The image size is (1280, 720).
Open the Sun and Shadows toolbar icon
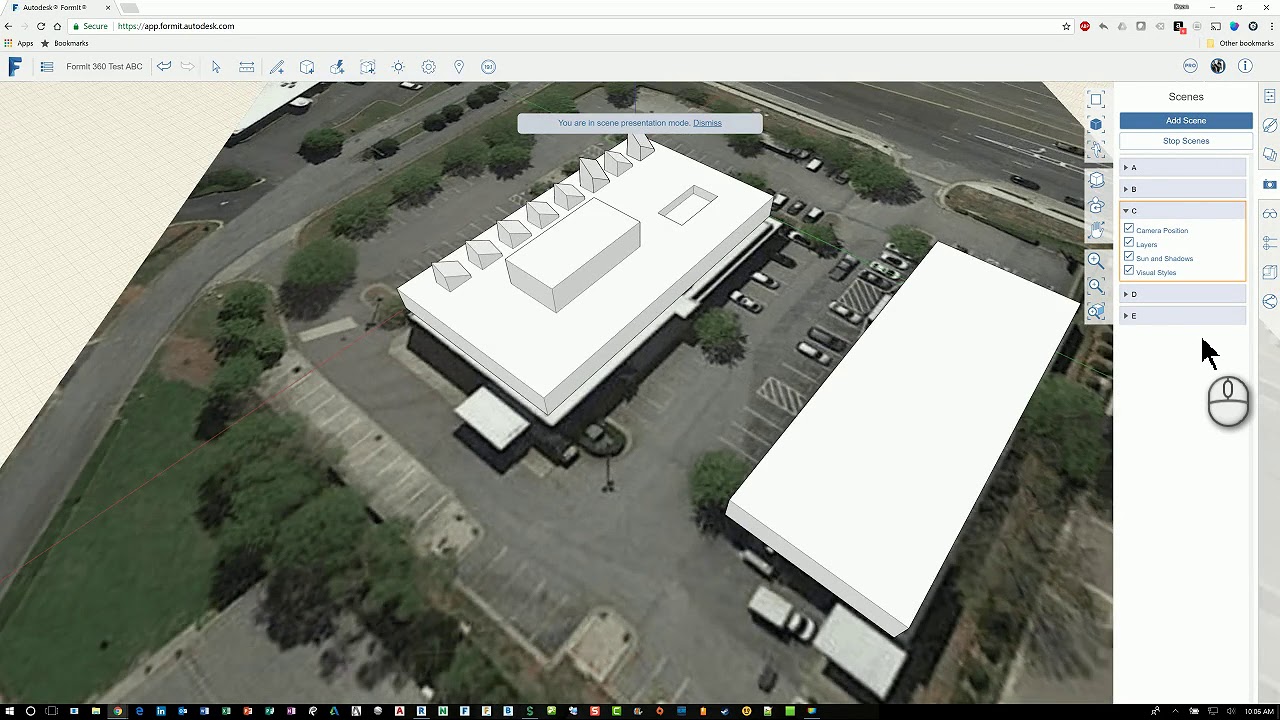point(398,67)
